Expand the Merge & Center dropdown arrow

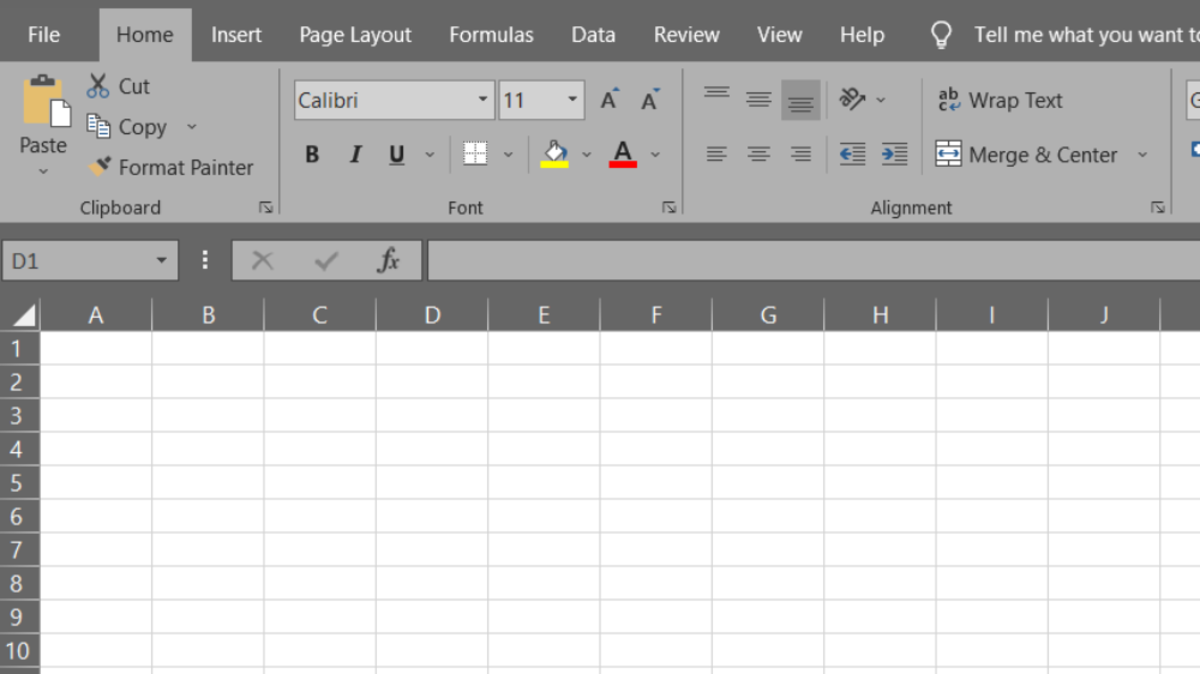point(1142,155)
